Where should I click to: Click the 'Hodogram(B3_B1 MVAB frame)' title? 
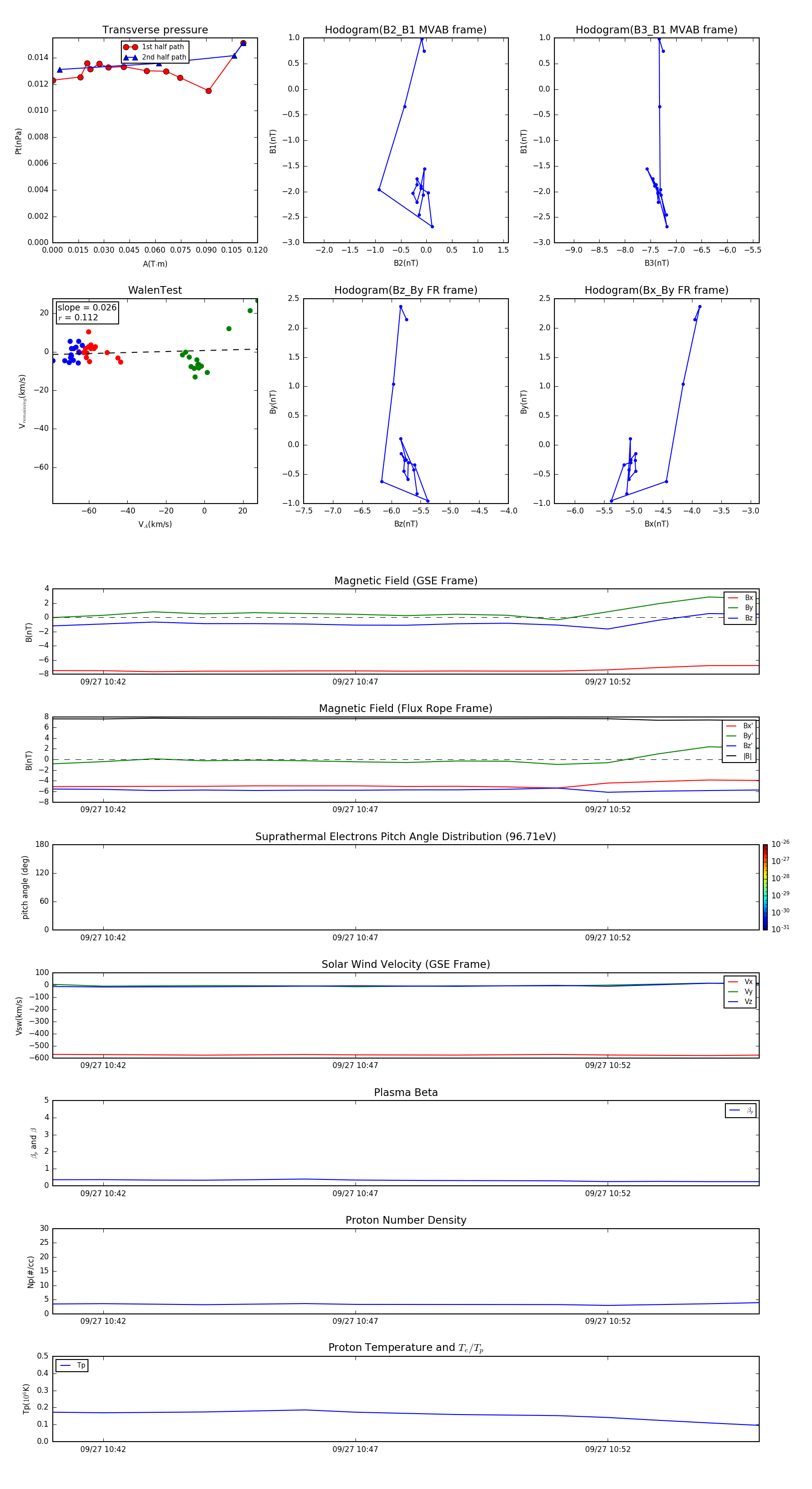point(656,30)
